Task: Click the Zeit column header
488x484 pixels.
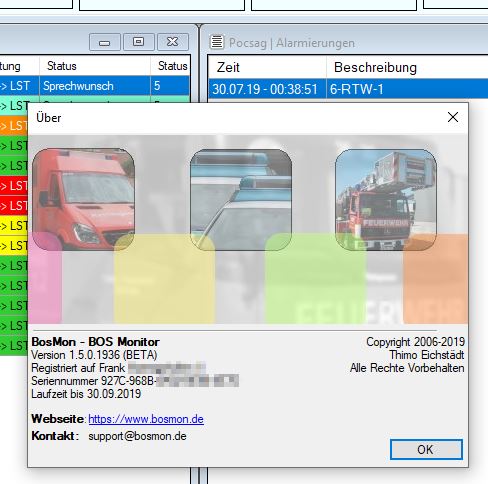Action: point(267,67)
